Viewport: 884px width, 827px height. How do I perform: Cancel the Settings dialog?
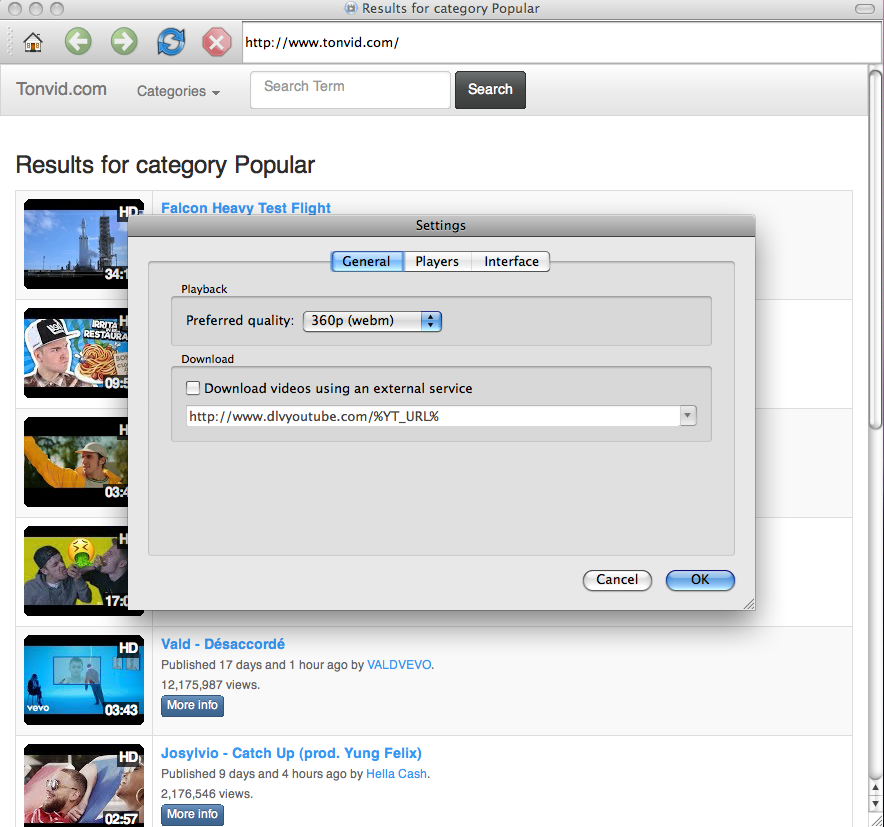coord(617,580)
